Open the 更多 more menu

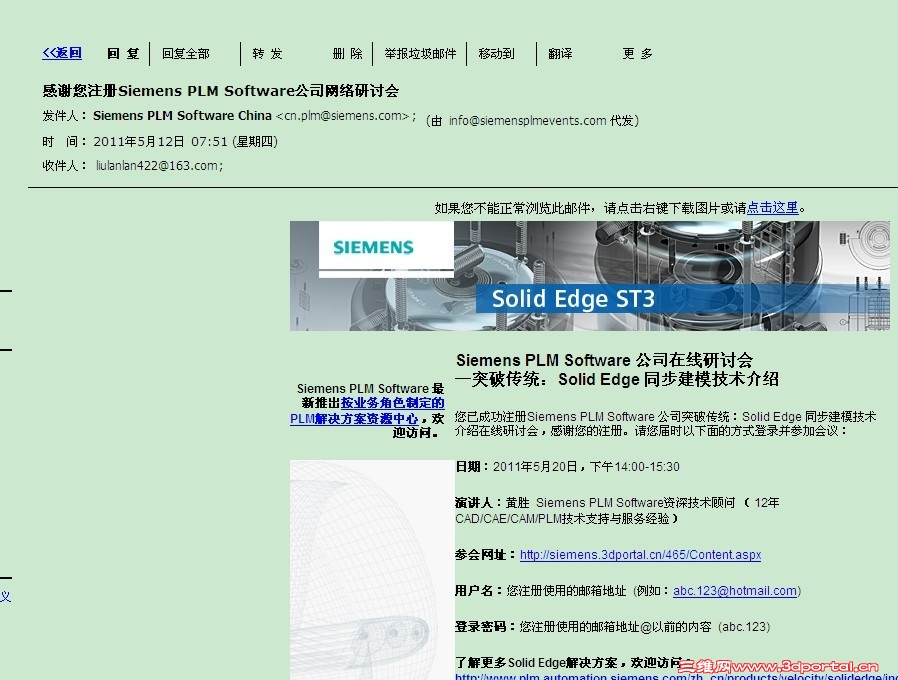coord(637,54)
